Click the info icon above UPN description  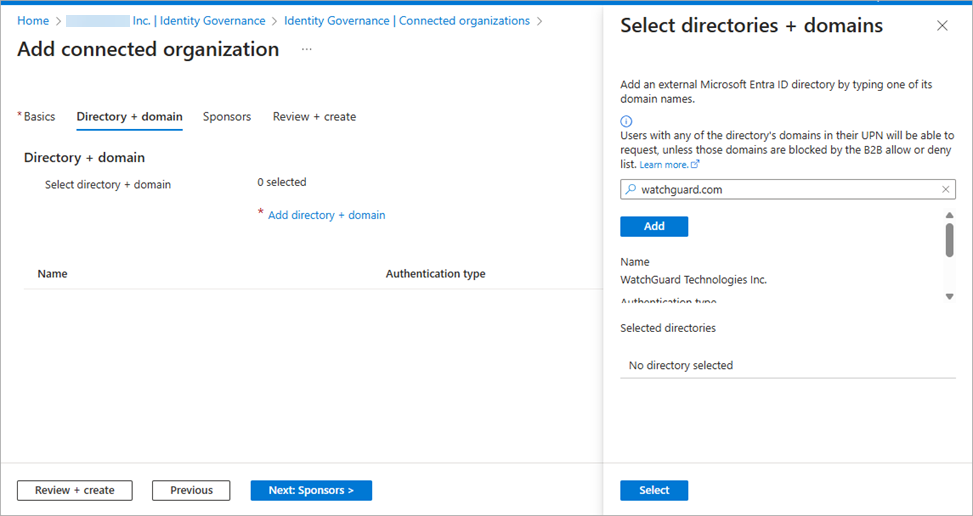pos(626,121)
